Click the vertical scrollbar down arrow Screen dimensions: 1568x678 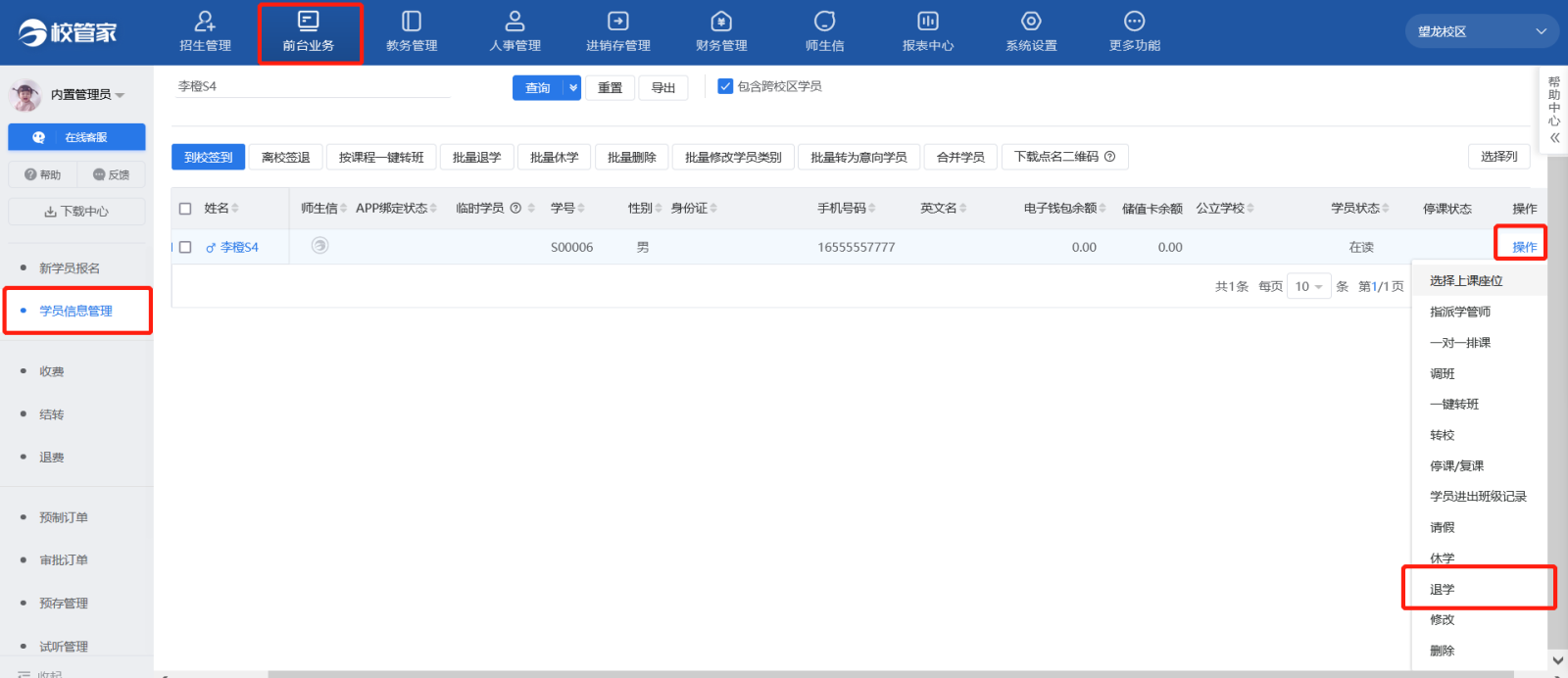[x=1557, y=661]
